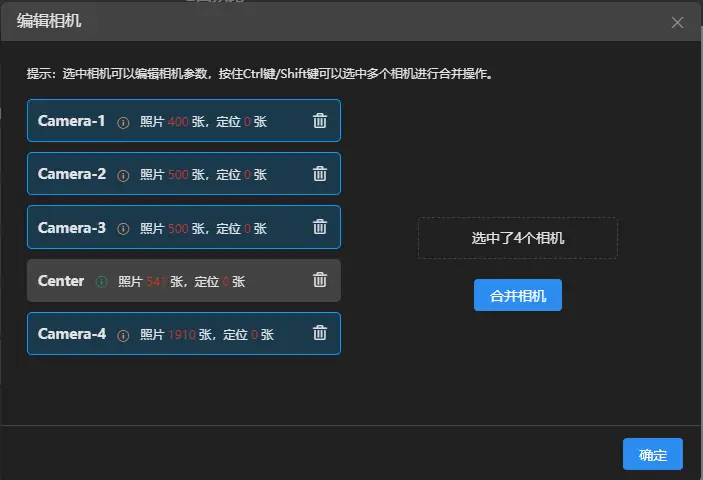Click the 编辑相机 dialog title
Image resolution: width=703 pixels, height=480 pixels.
point(48,21)
